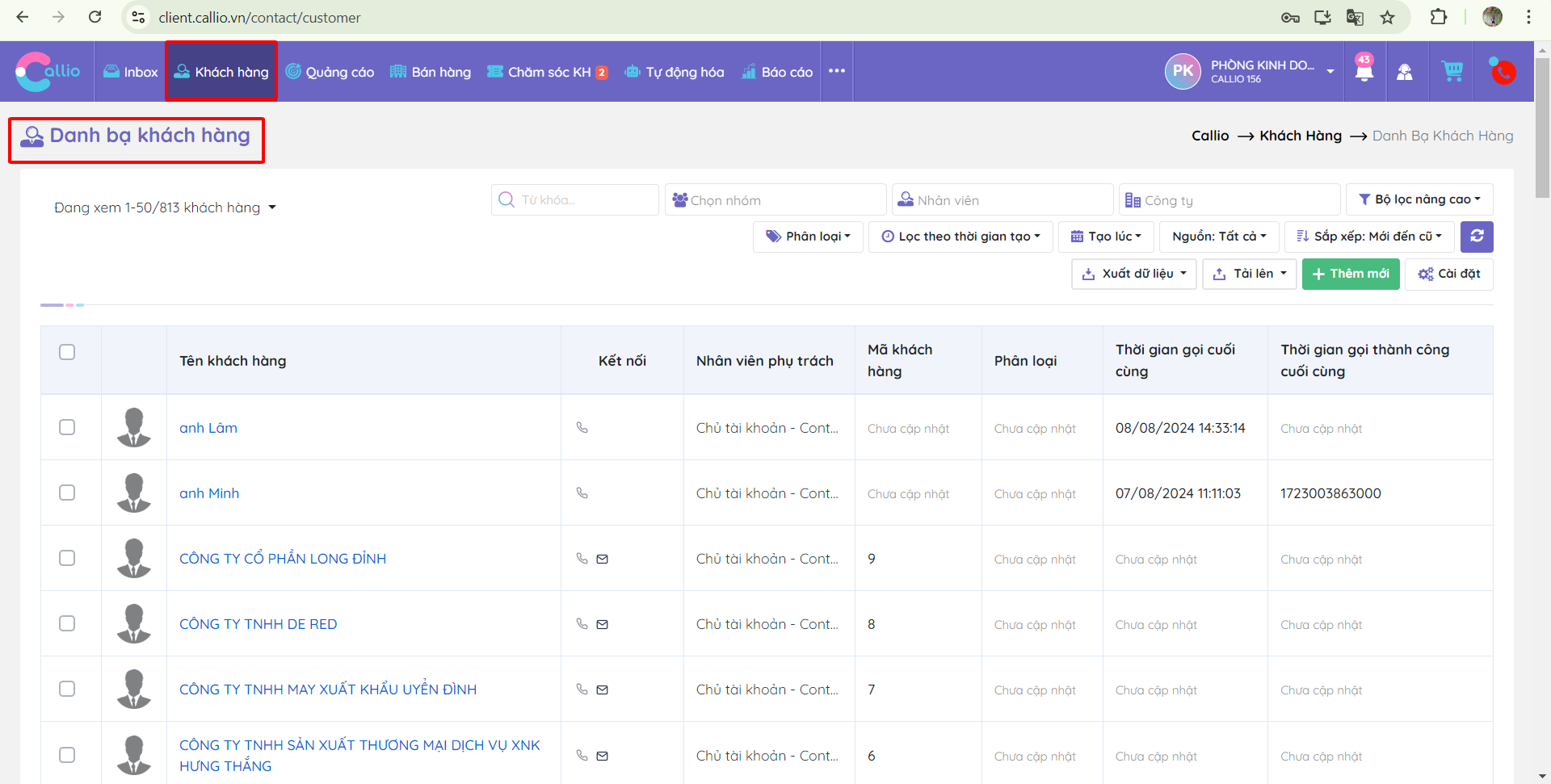Click email icon for CÔNG TY CỔ PHẦN LONG ĐỈNH
Screen dimensions: 1551x784
click(603, 559)
